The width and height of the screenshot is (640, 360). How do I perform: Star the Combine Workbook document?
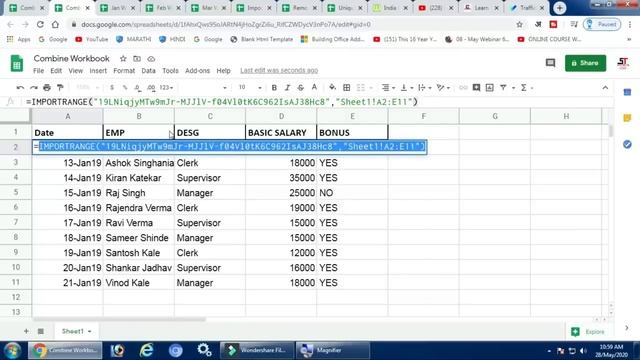pyautogui.click(x=123, y=59)
